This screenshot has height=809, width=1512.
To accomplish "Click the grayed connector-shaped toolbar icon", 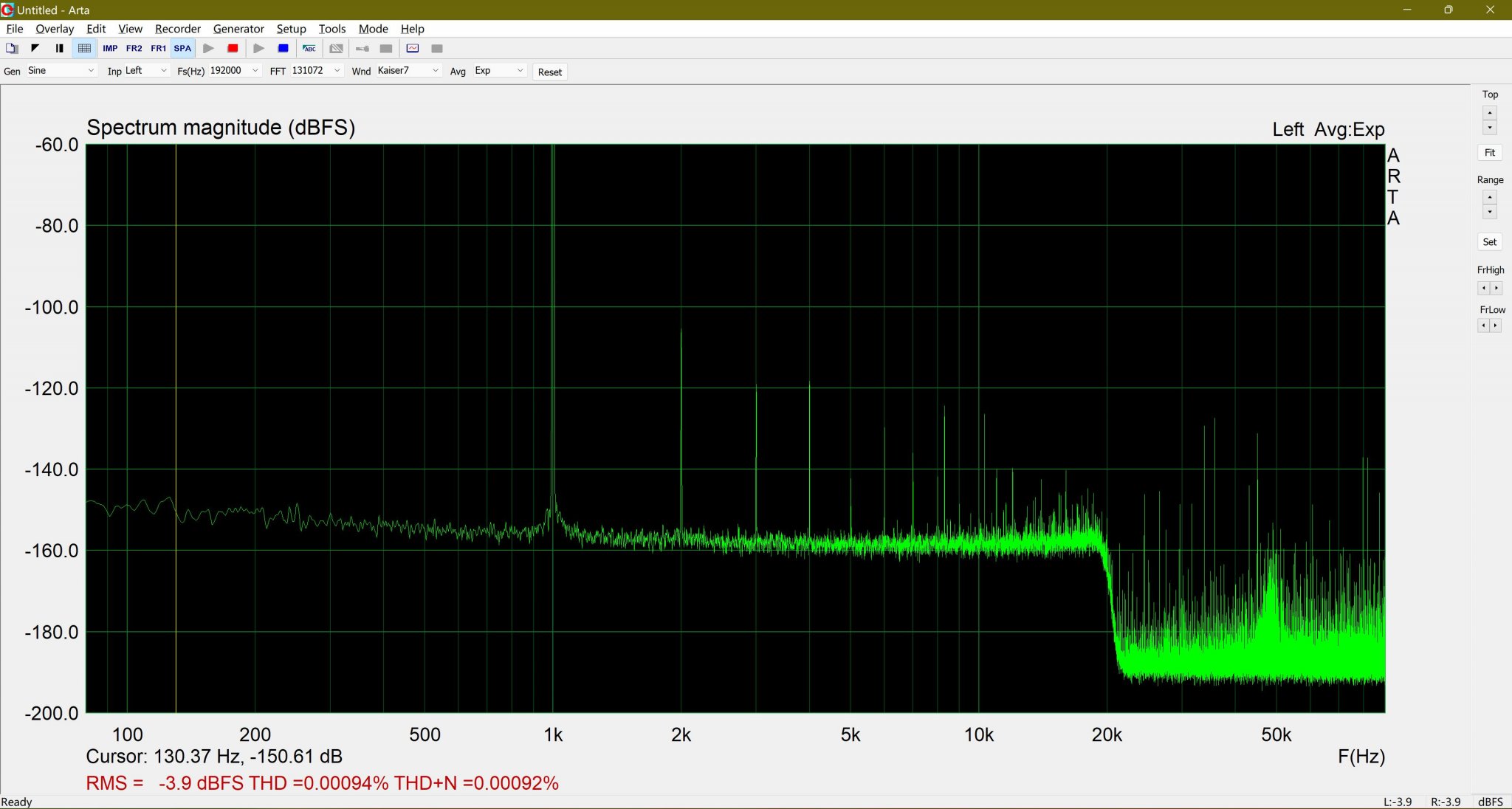I will click(362, 49).
